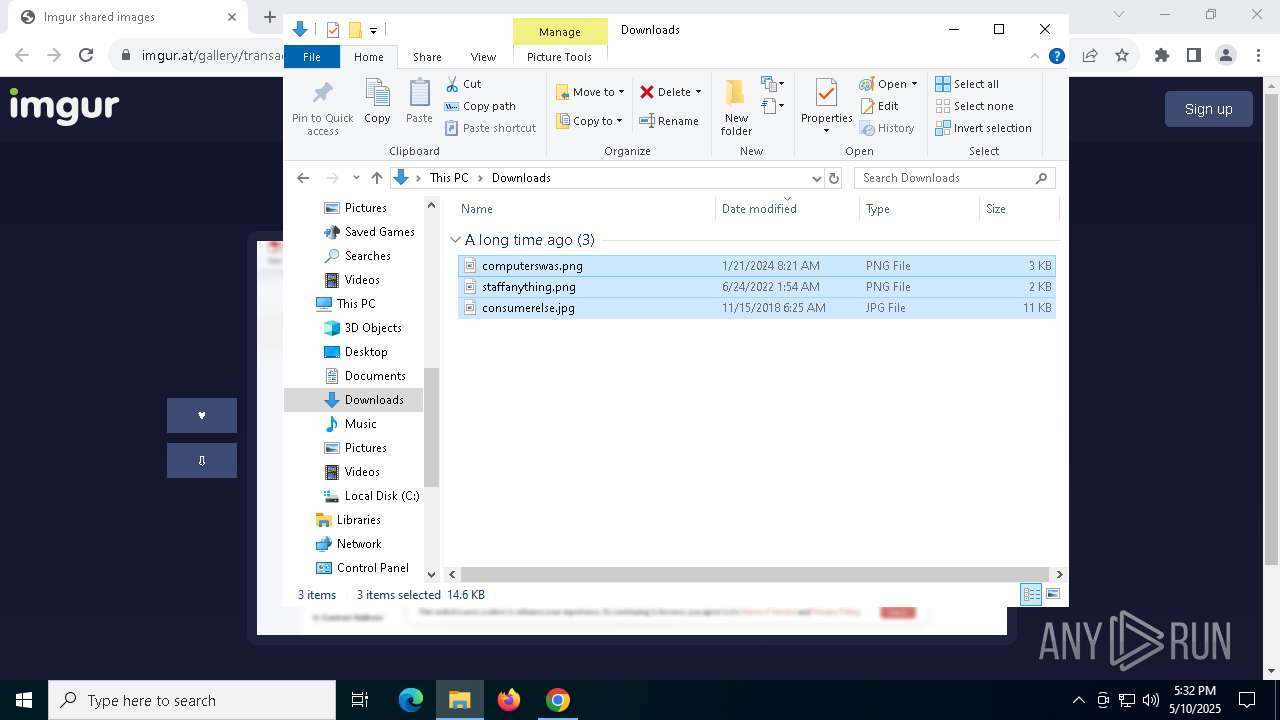Open recent locations dropdown arrow

(x=356, y=178)
